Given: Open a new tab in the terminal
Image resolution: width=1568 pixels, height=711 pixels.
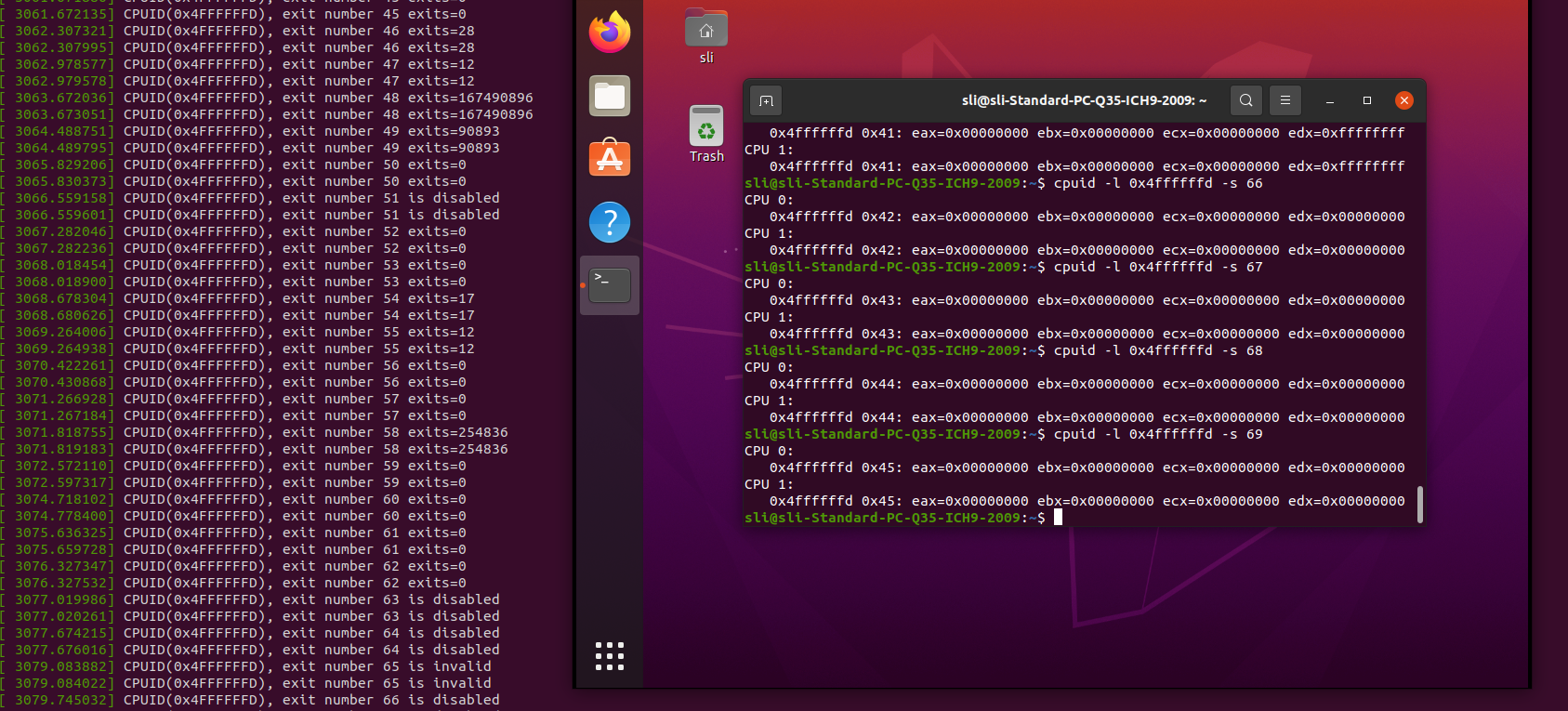Looking at the screenshot, I should [x=766, y=100].
